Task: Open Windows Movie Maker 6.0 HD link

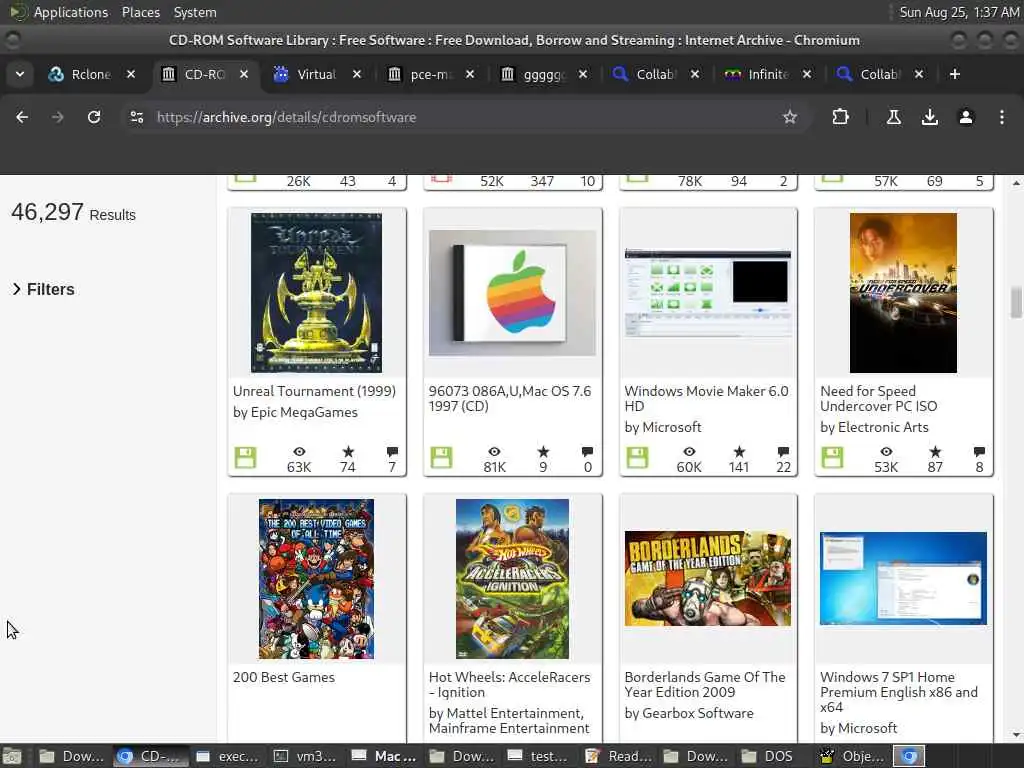Action: (x=706, y=398)
